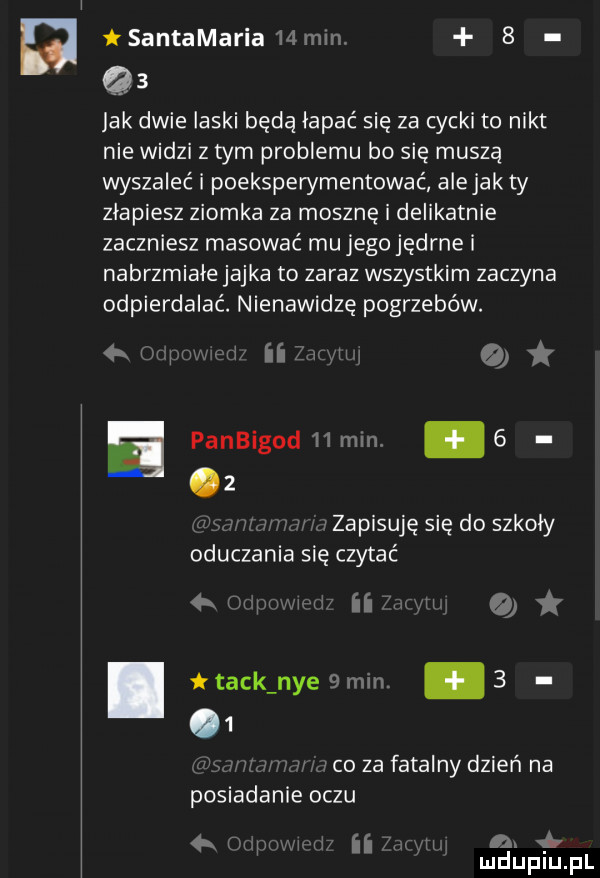Toggle green plus vote on tack_nye's comment

454,680
